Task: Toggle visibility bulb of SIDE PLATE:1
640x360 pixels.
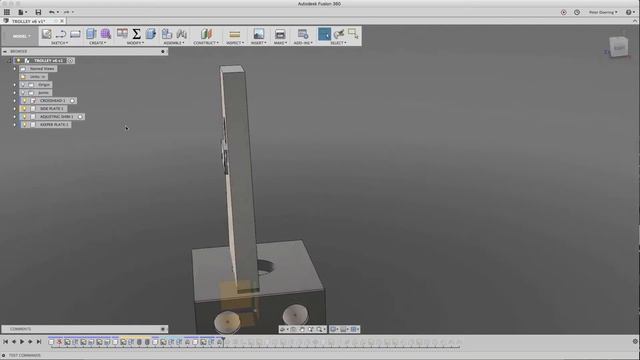Action: pyautogui.click(x=24, y=109)
